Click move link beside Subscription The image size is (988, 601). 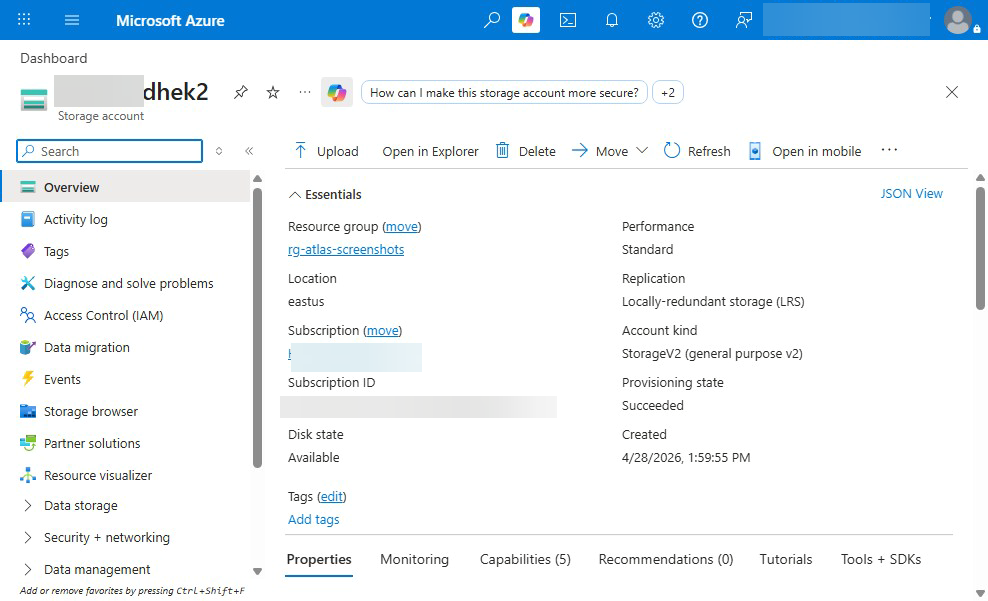pos(382,331)
